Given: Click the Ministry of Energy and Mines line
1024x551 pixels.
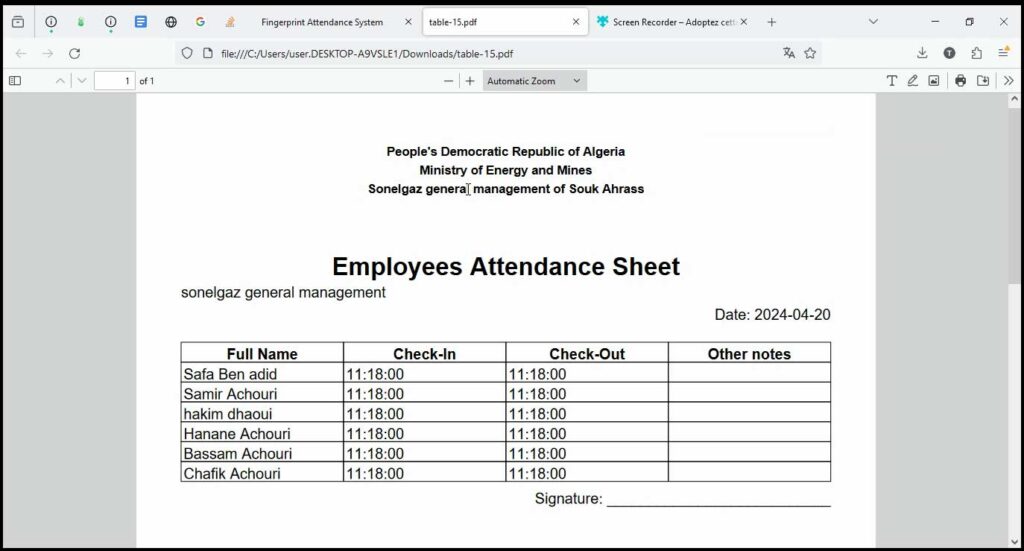Looking at the screenshot, I should pyautogui.click(x=505, y=170).
